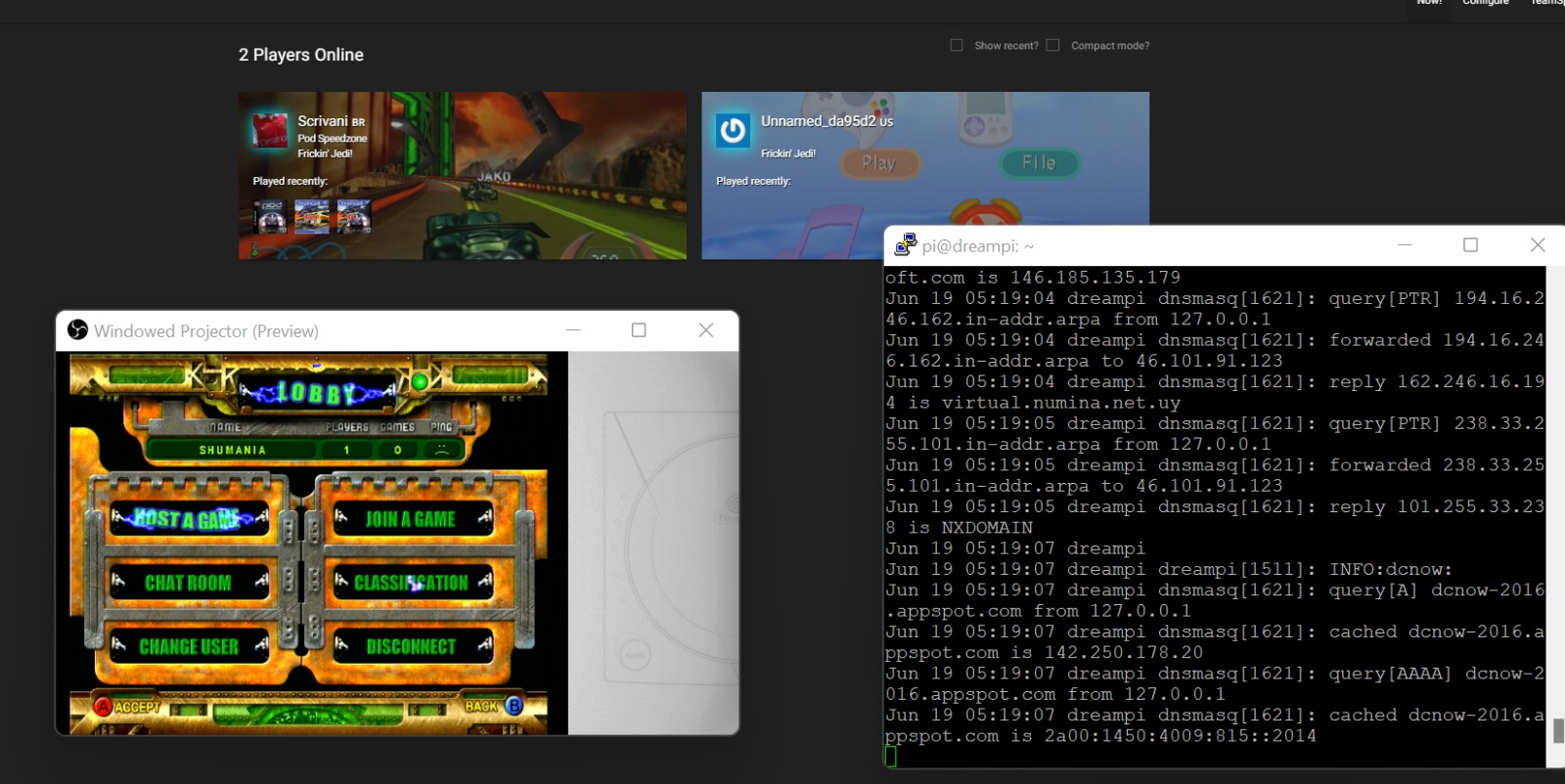Click the PLAYERS column header

point(347,427)
